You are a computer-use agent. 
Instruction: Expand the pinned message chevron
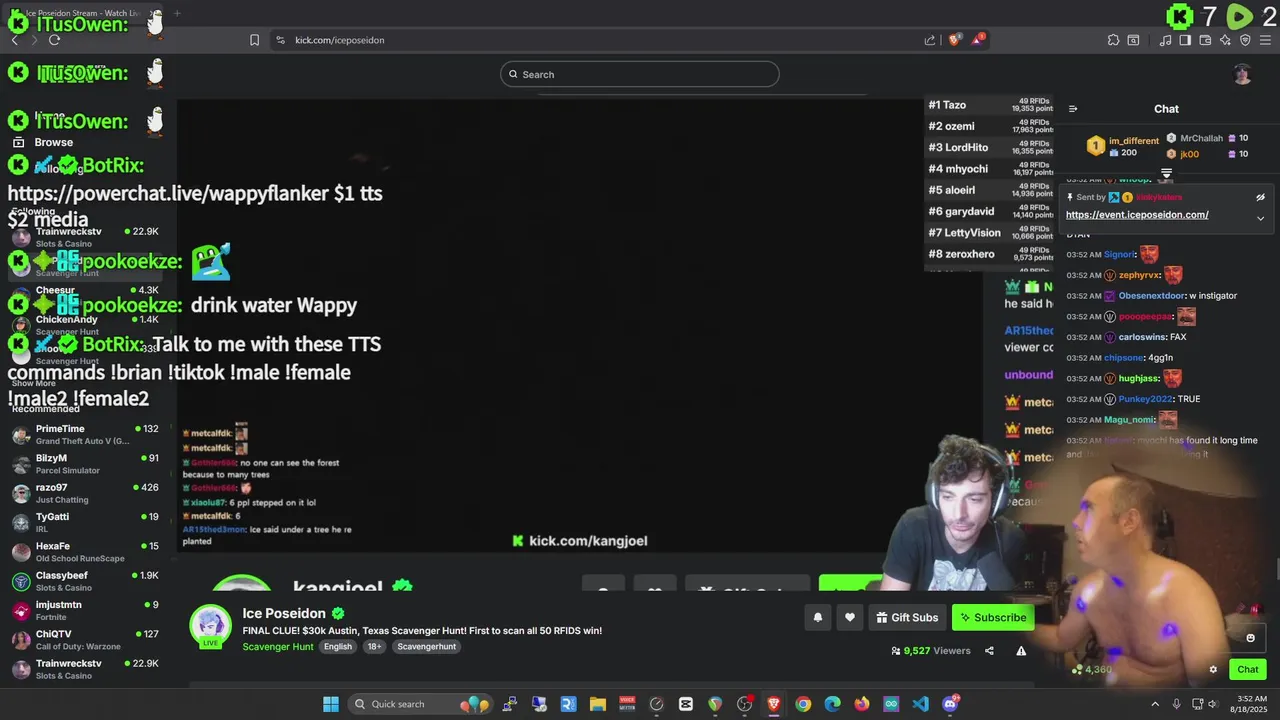pos(1260,218)
